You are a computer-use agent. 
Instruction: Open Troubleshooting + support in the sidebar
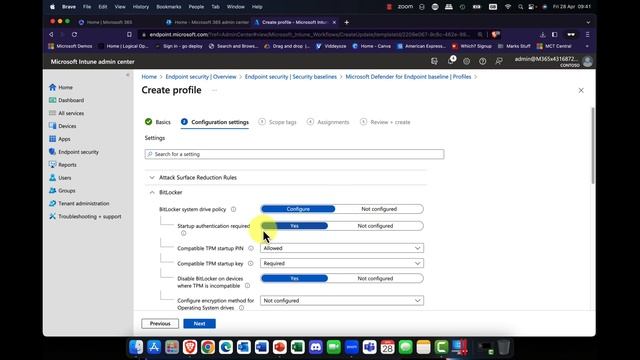85,216
